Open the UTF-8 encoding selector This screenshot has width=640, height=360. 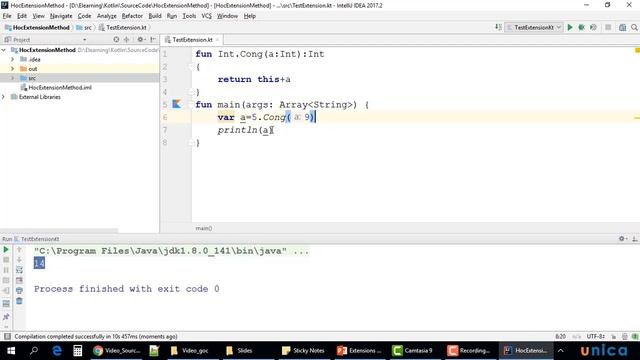coord(596,336)
